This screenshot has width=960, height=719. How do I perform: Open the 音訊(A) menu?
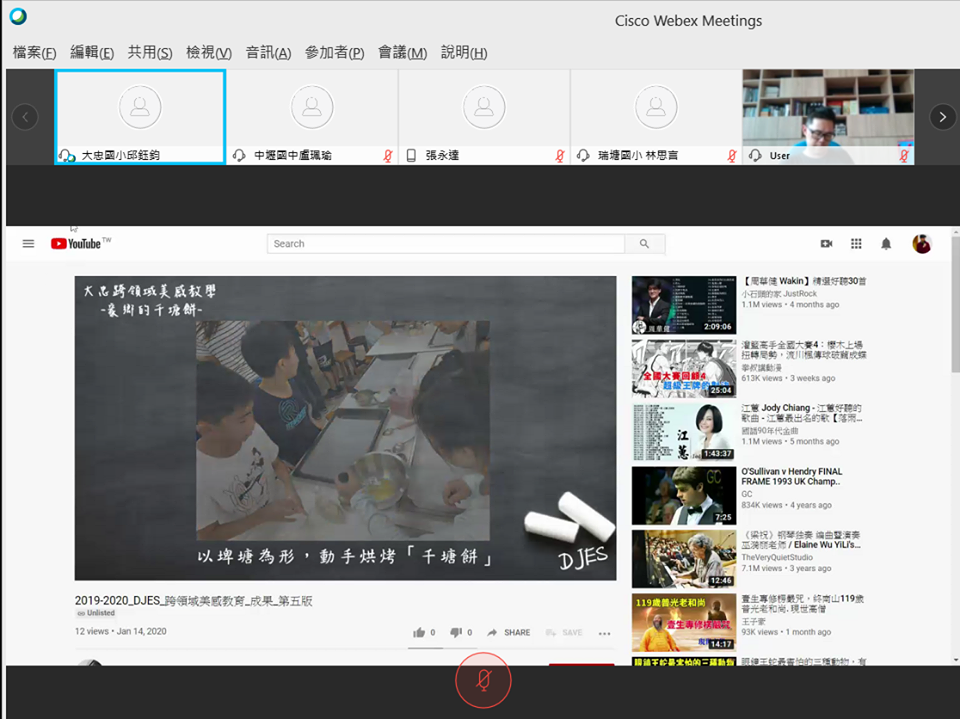268,53
